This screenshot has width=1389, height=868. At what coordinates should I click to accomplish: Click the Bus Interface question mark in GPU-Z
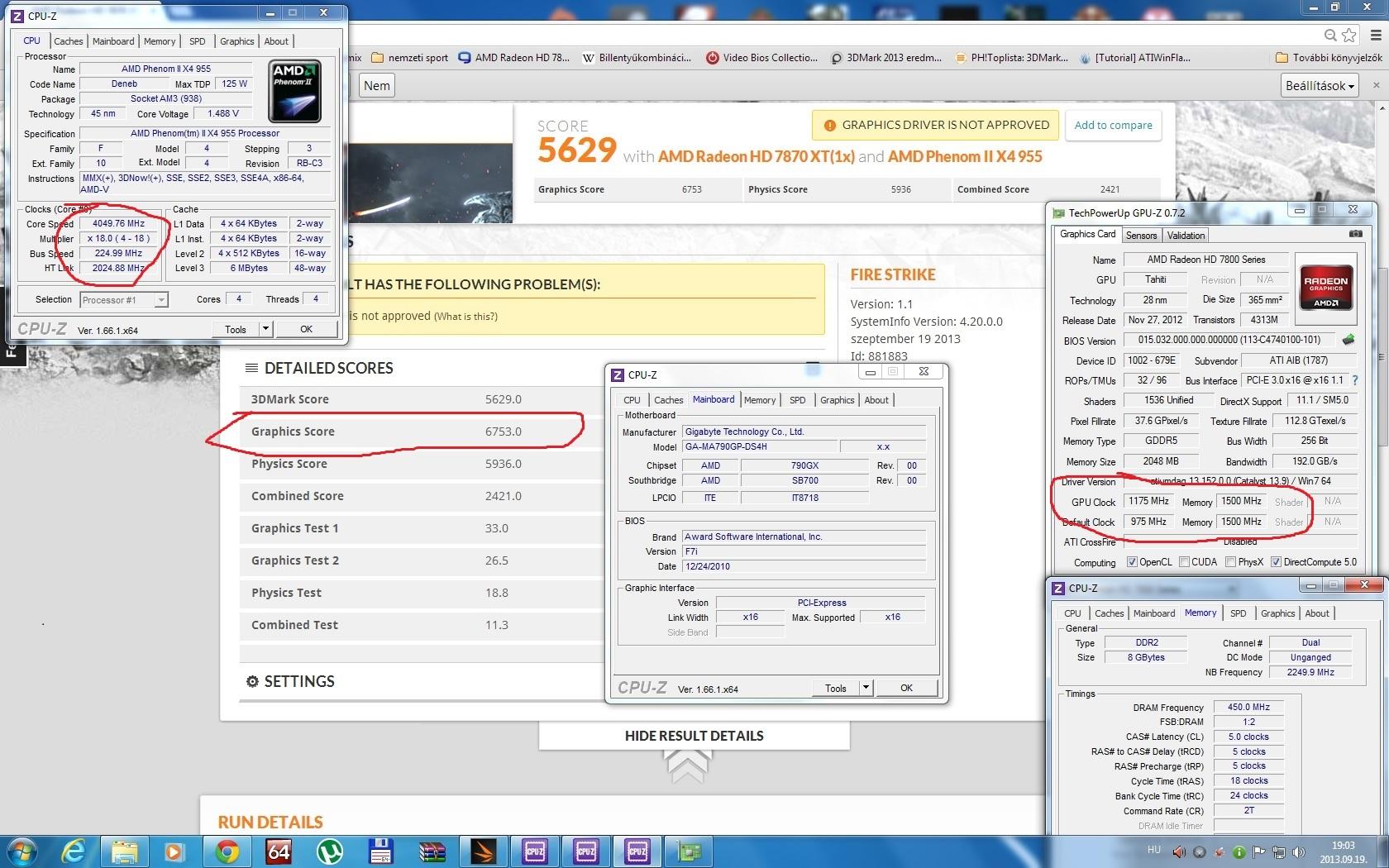pyautogui.click(x=1354, y=380)
